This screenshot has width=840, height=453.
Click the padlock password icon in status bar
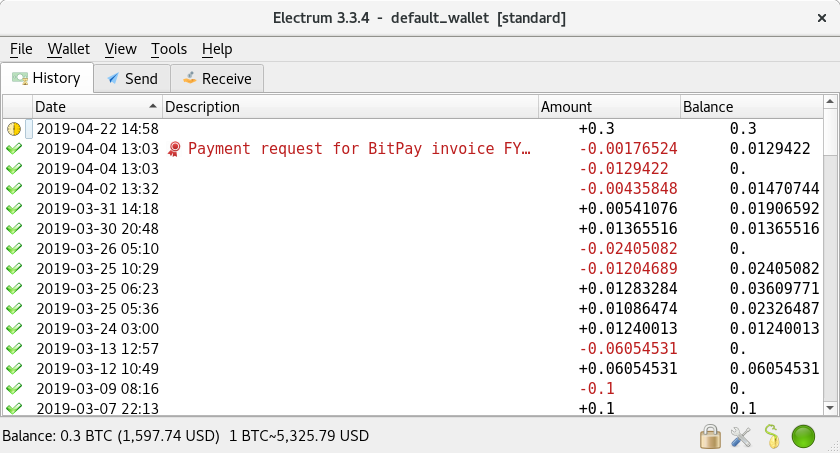[710, 436]
